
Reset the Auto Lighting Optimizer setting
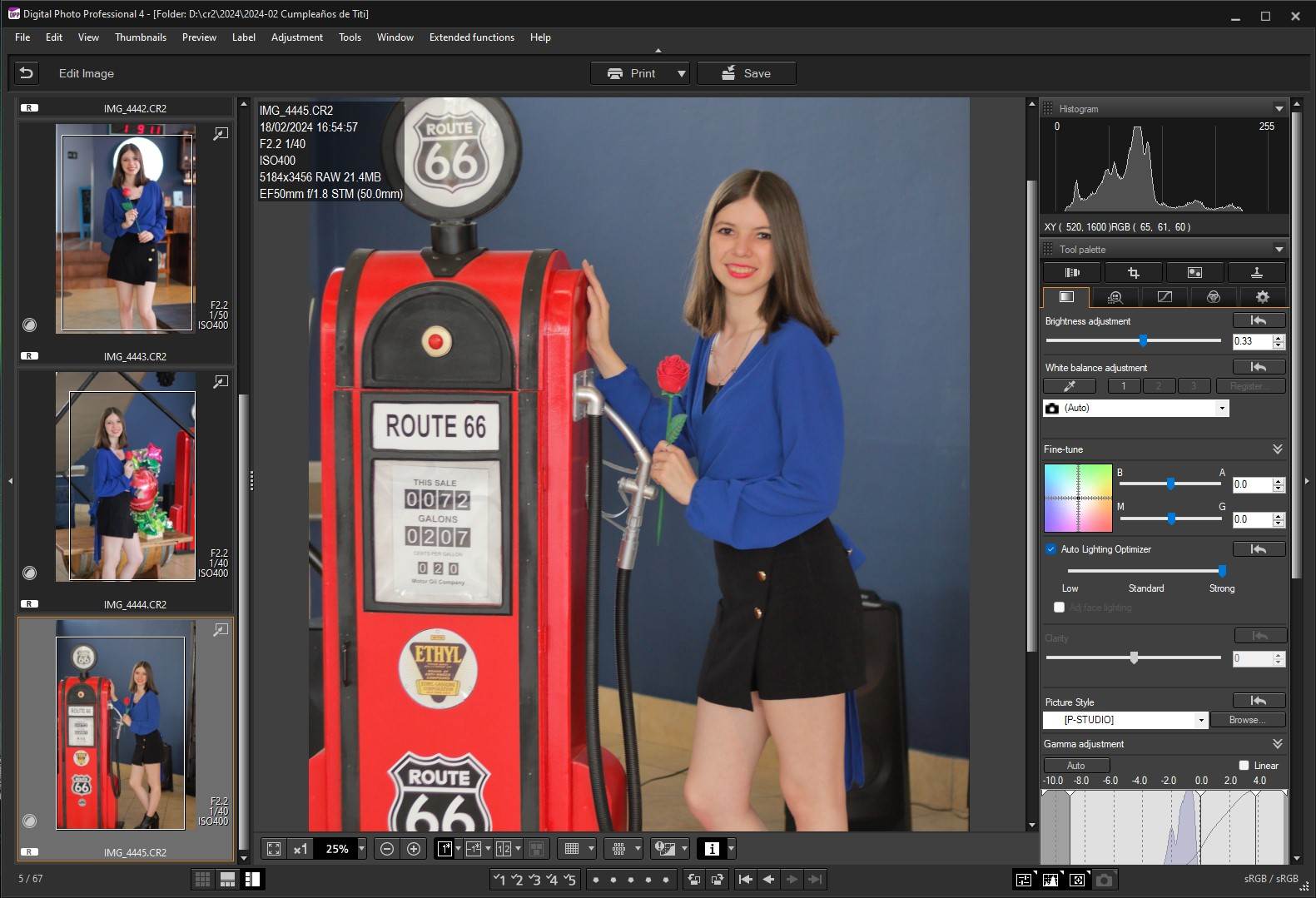tap(1259, 549)
